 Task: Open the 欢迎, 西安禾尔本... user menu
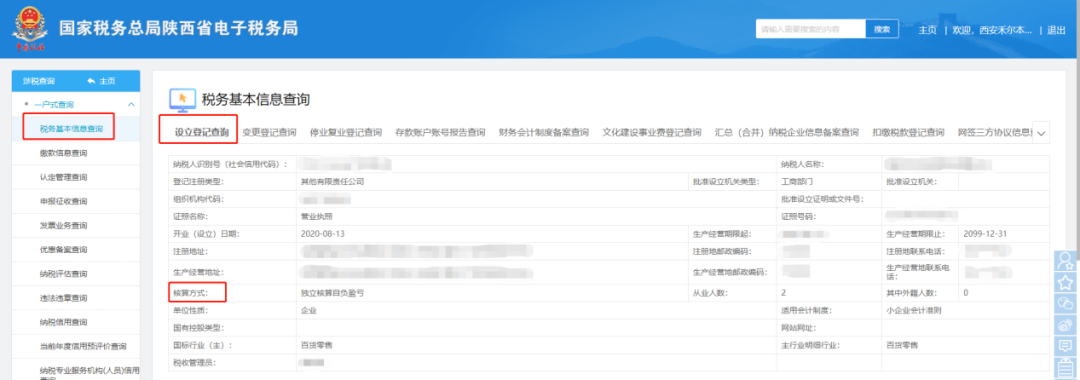click(x=992, y=30)
